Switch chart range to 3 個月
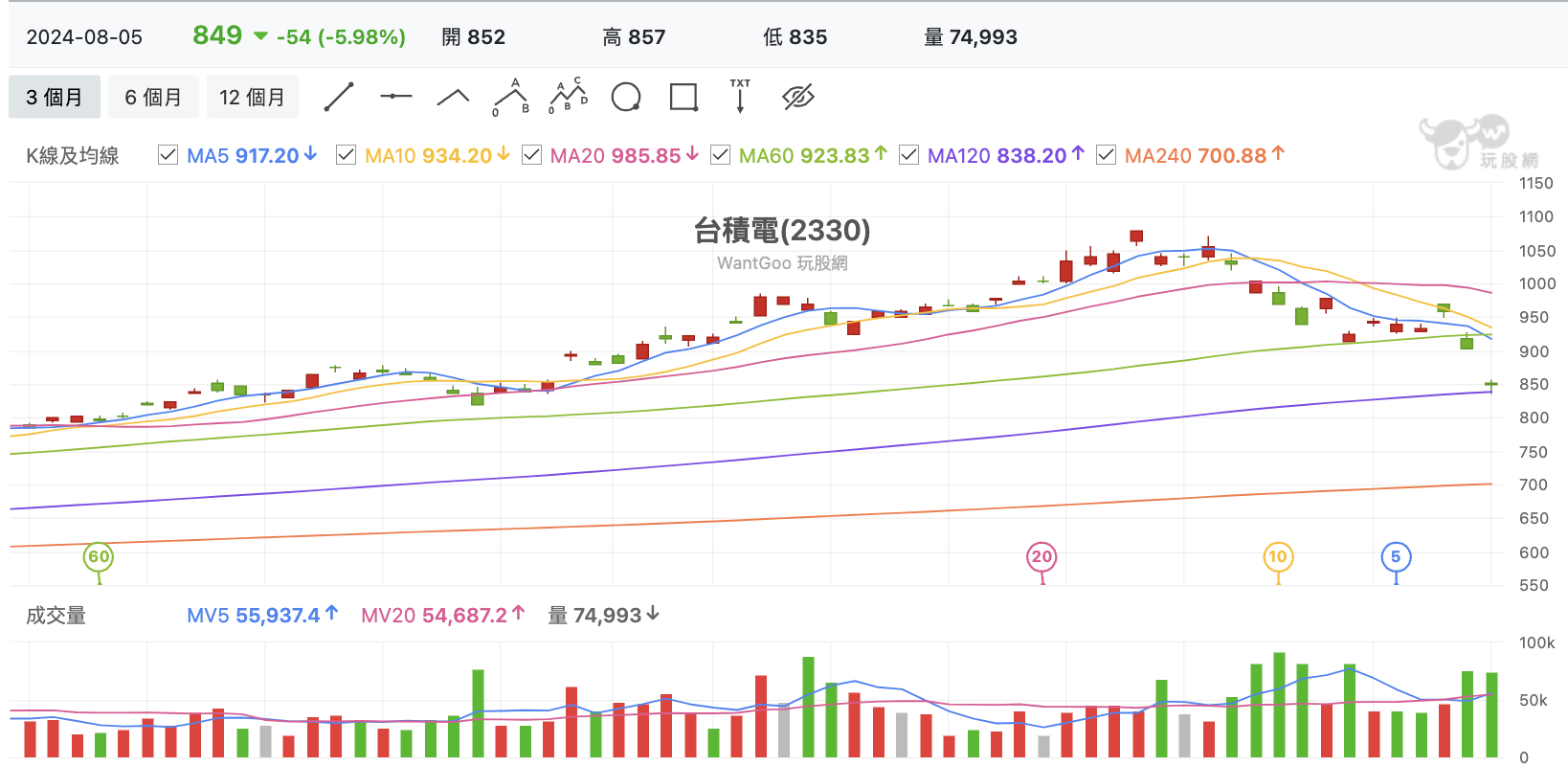 (55, 97)
